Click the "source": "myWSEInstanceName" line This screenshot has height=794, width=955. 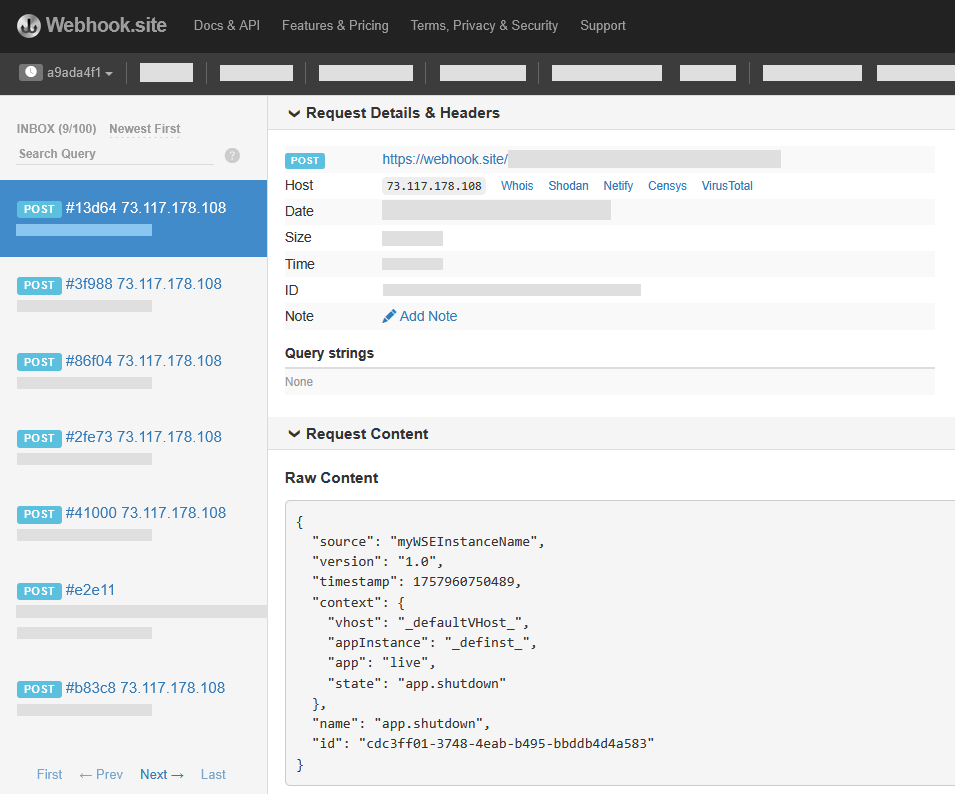pos(428,541)
